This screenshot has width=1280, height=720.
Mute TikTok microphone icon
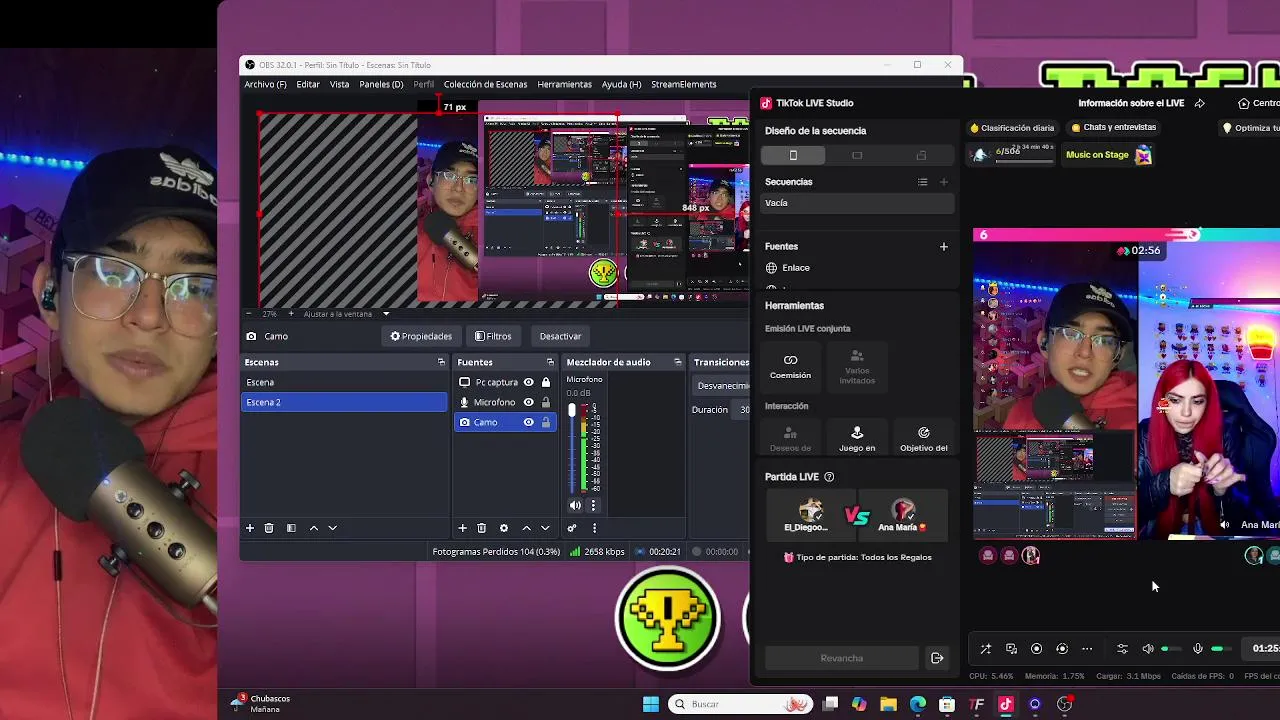[1197, 648]
